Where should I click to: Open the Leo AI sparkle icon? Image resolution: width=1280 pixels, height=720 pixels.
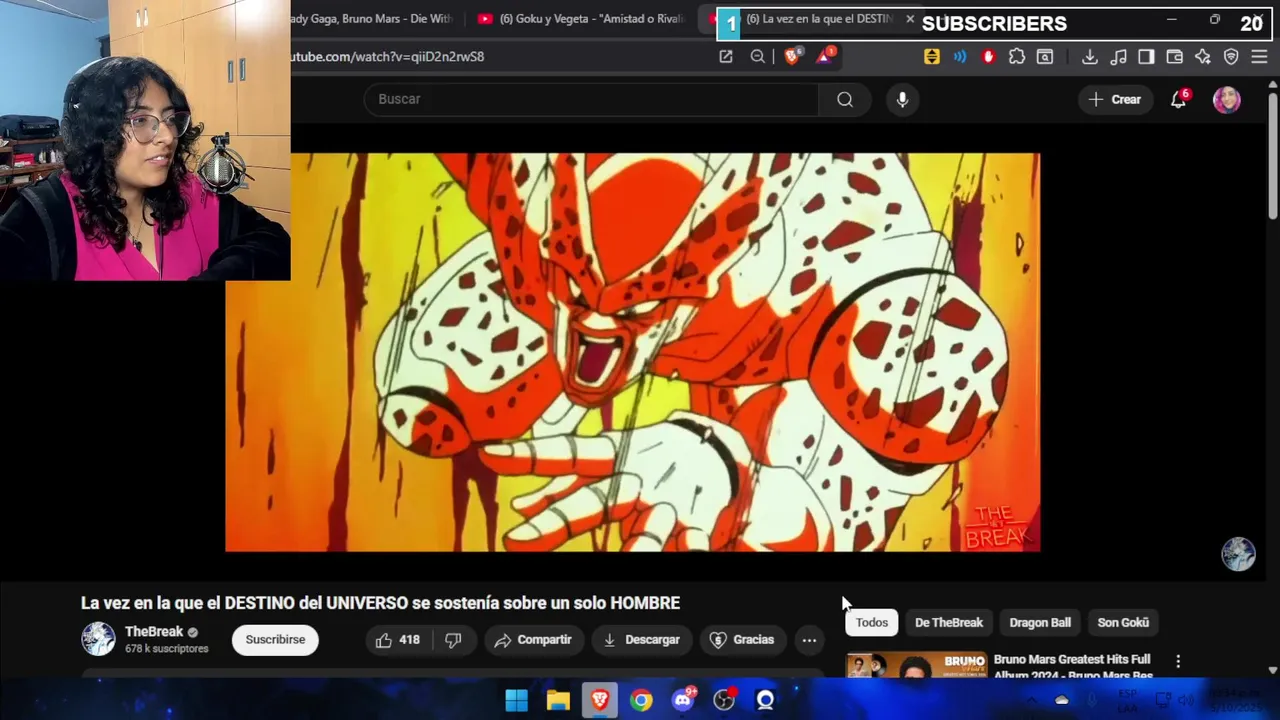coord(1203,57)
